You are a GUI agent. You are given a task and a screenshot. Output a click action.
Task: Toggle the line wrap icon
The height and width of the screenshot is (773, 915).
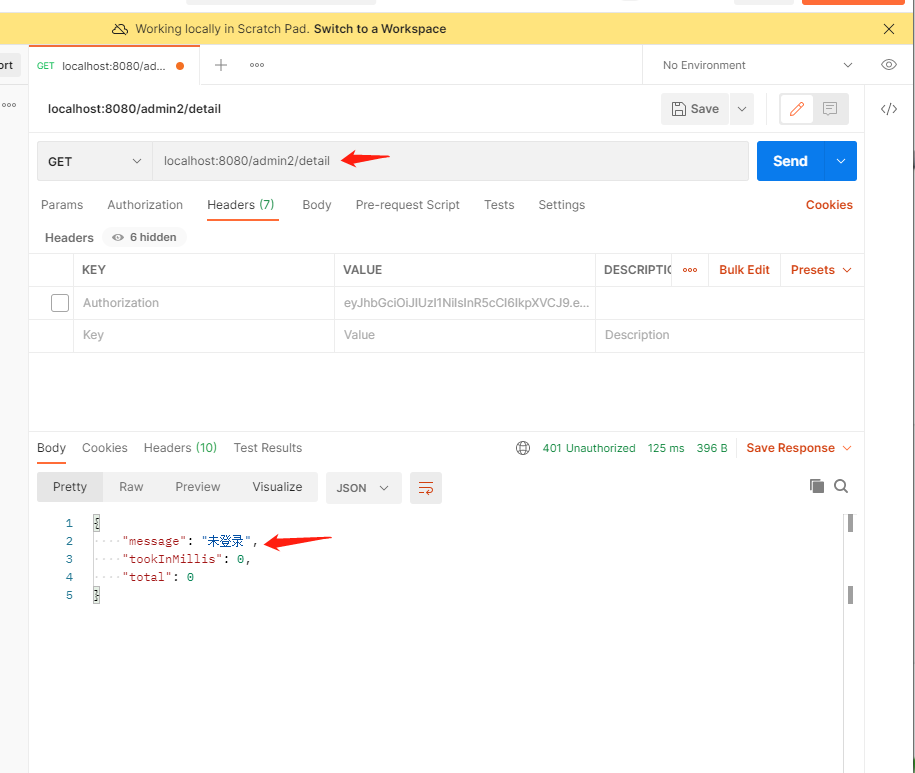point(426,488)
